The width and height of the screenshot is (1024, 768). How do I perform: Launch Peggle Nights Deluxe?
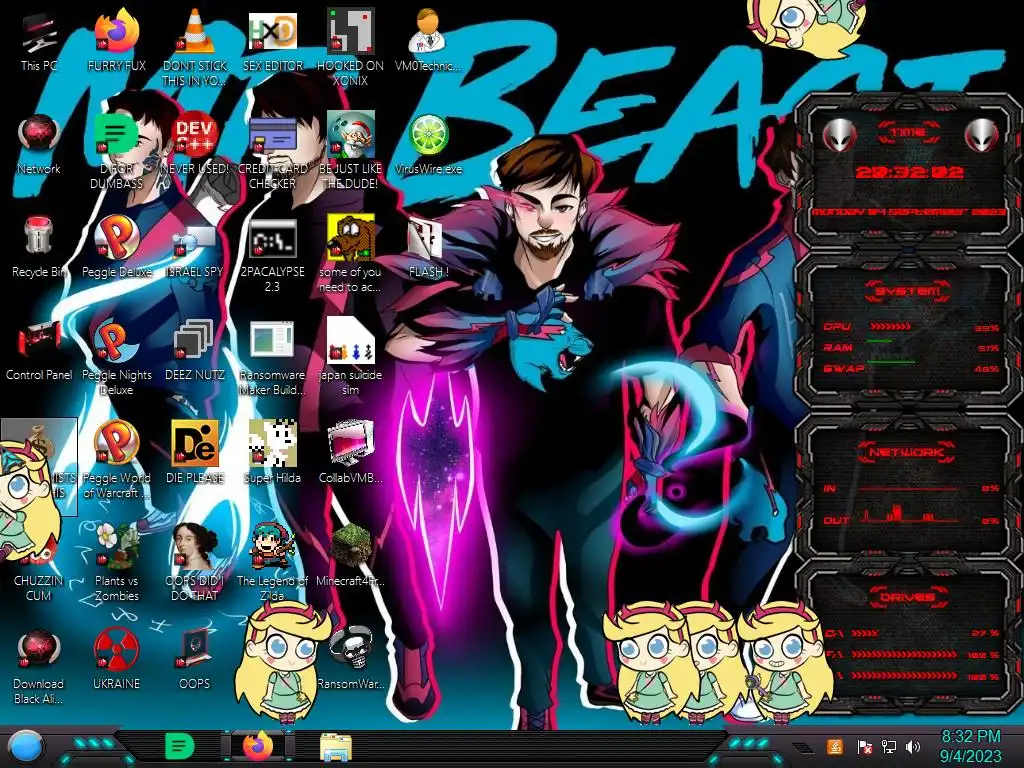116,357
